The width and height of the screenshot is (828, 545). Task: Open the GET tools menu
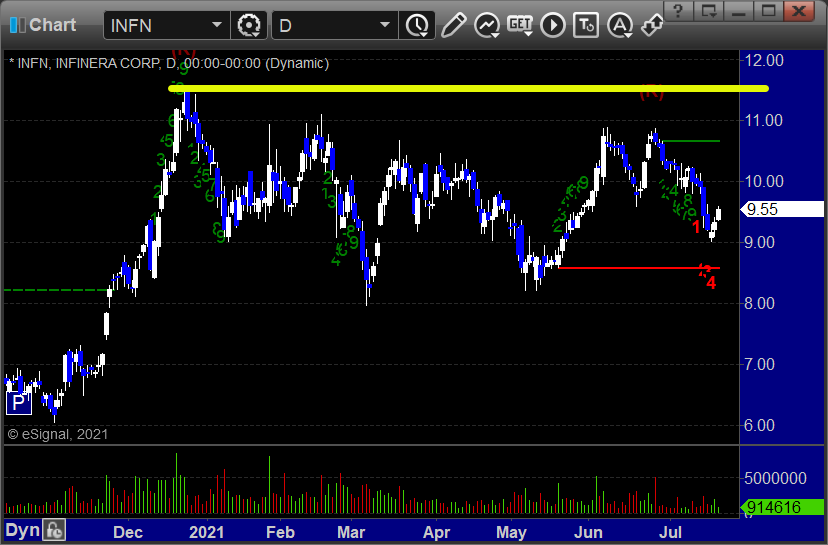[520, 25]
